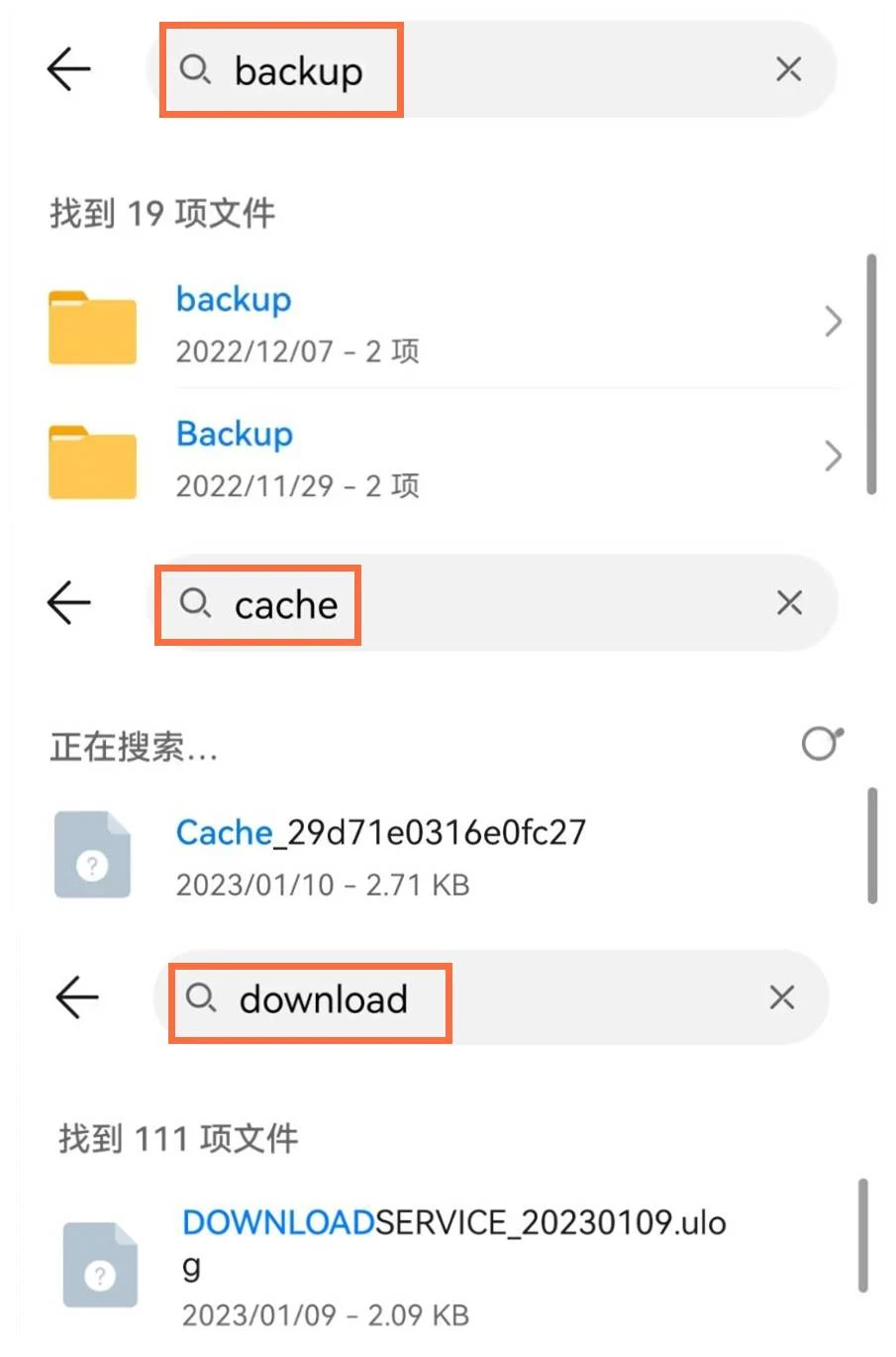The width and height of the screenshot is (896, 1357).
Task: Click unknown file icon for Cache file
Action: [x=92, y=855]
